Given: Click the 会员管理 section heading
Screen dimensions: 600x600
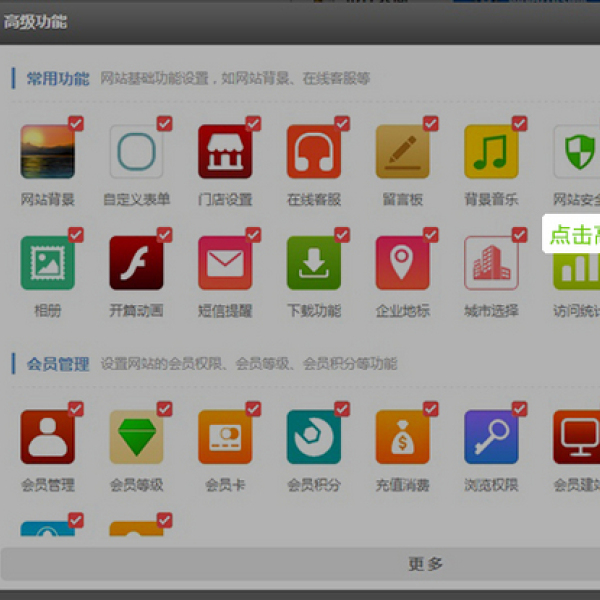Looking at the screenshot, I should [58, 363].
